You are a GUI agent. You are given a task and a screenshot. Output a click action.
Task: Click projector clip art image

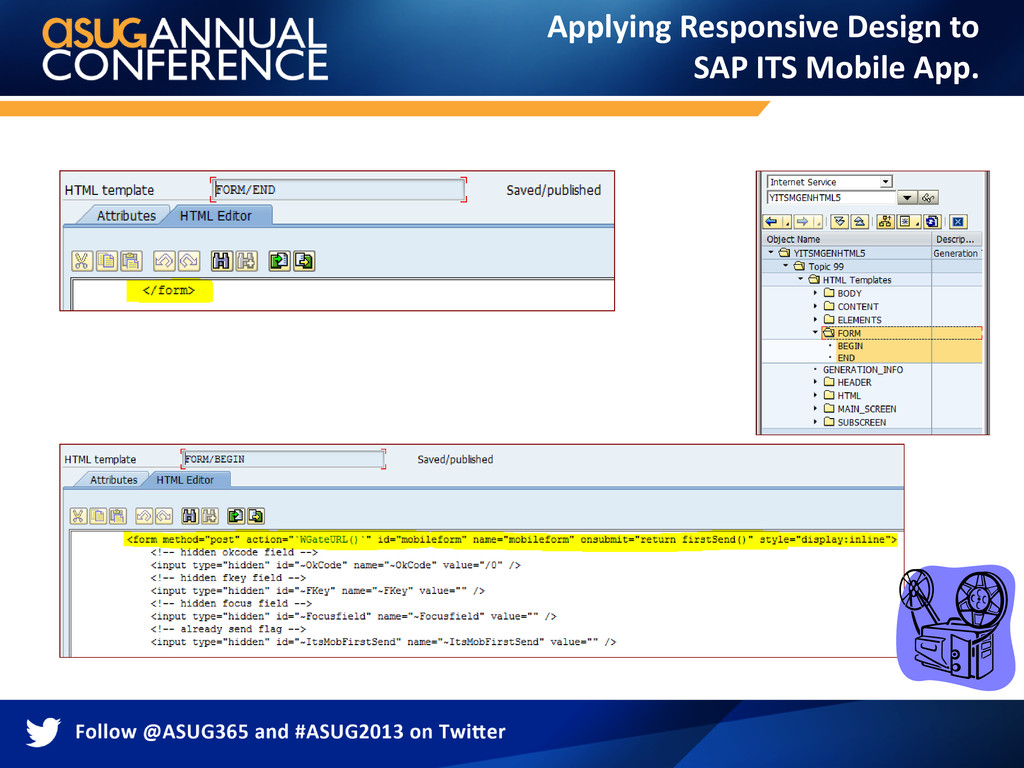tap(955, 627)
